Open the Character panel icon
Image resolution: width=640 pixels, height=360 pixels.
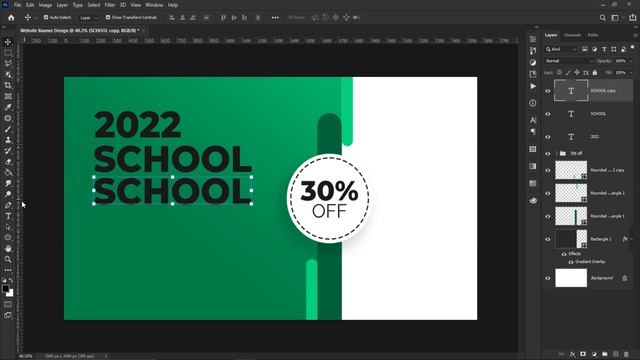coord(533,120)
